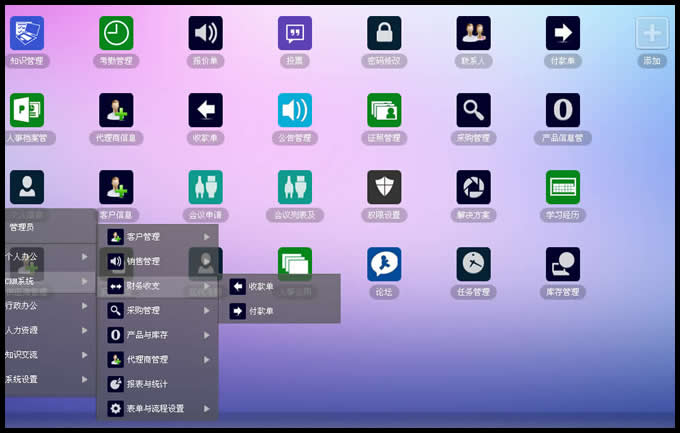This screenshot has height=433, width=680.
Task: Select 财务收支 in the CRM submenu
Action: click(158, 286)
